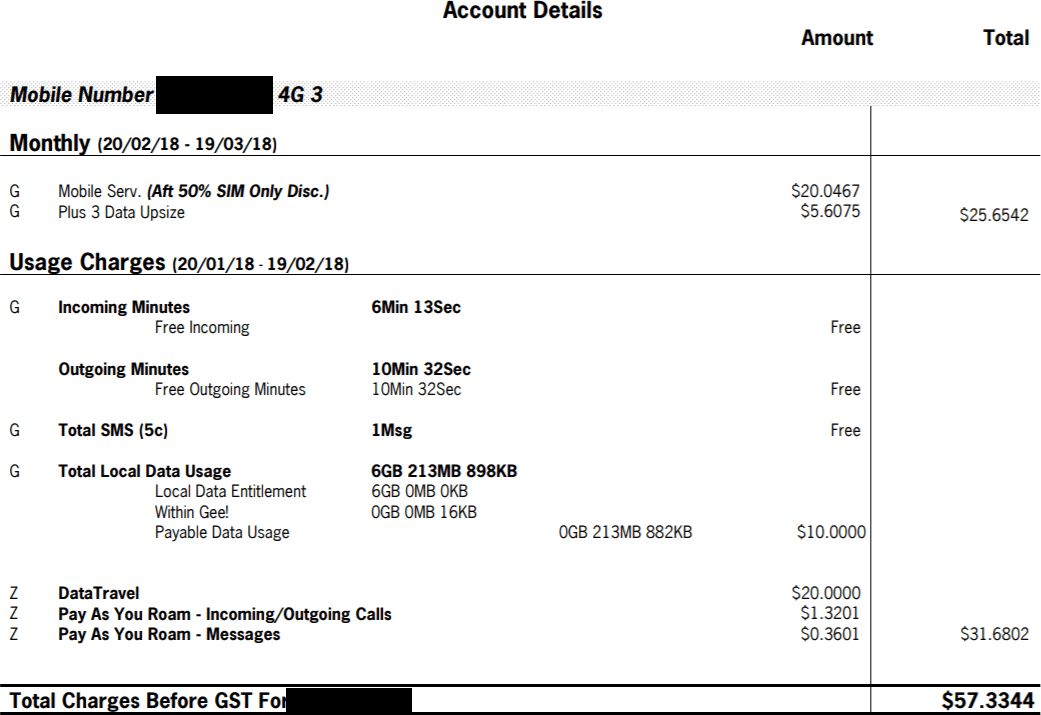The width and height of the screenshot is (1041, 715).
Task: Click 'Pay As You Roam - Incoming/Outgoing Calls'
Action: click(225, 614)
